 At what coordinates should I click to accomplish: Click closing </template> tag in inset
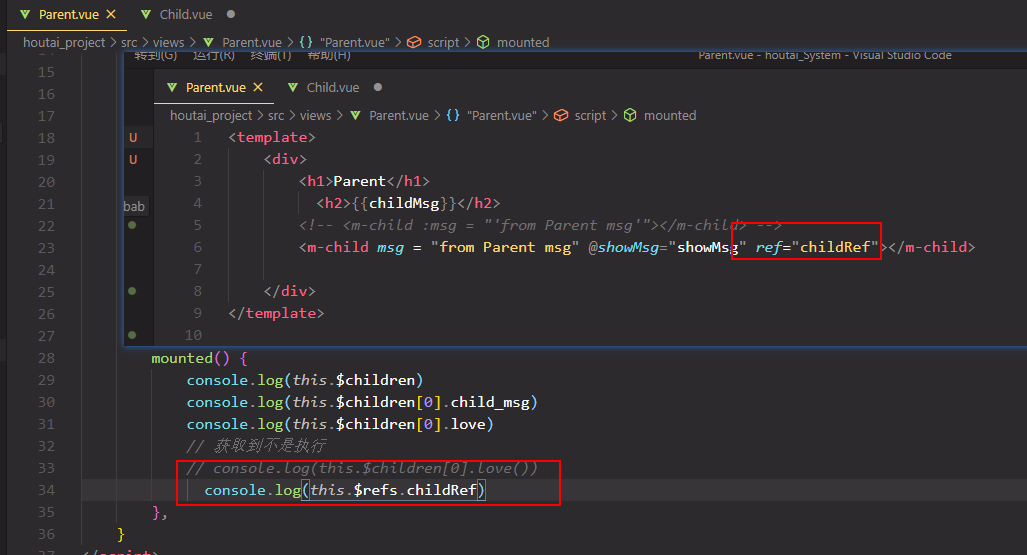point(276,313)
